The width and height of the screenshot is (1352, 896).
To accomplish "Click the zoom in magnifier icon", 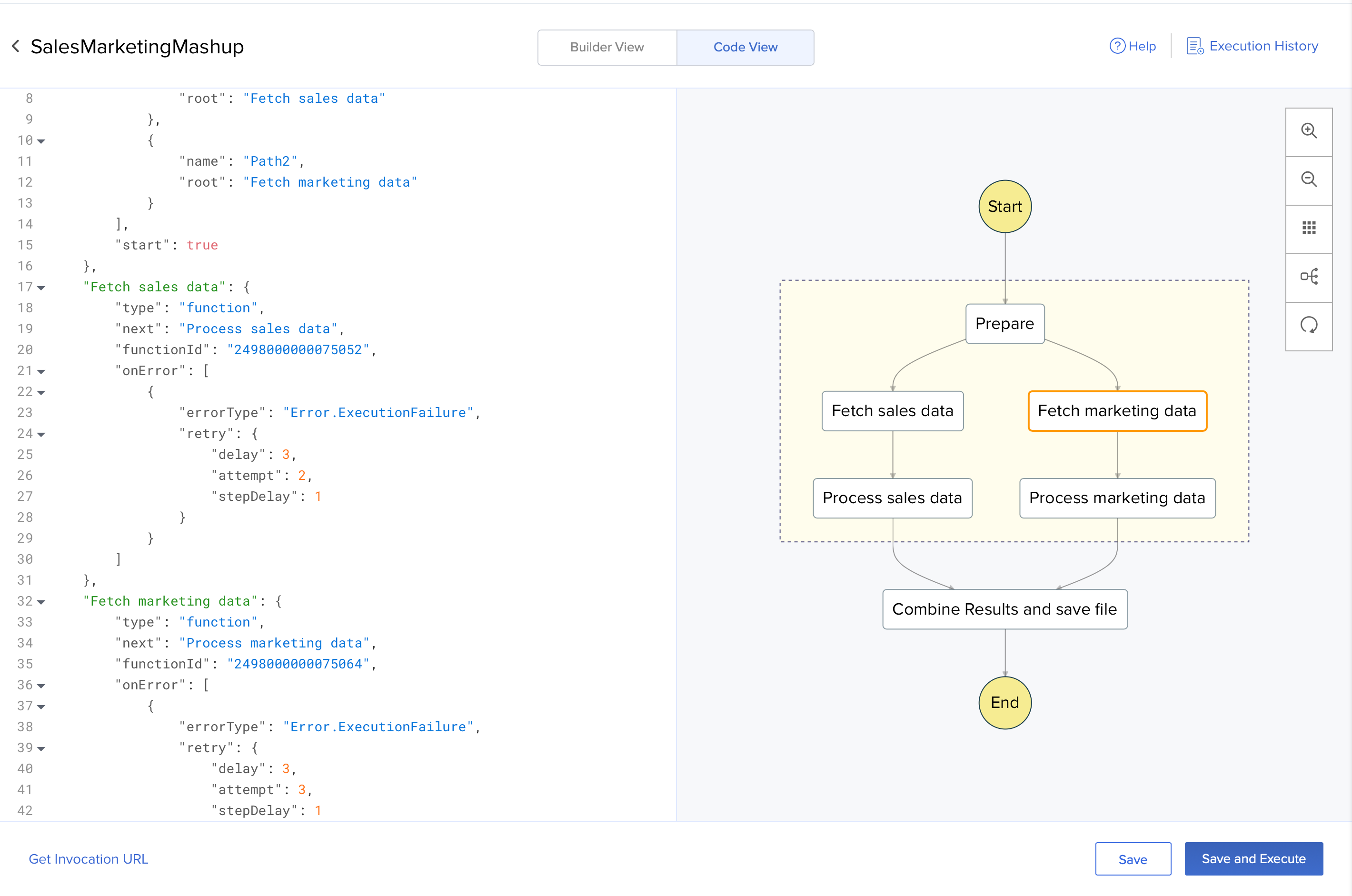I will coord(1309,131).
